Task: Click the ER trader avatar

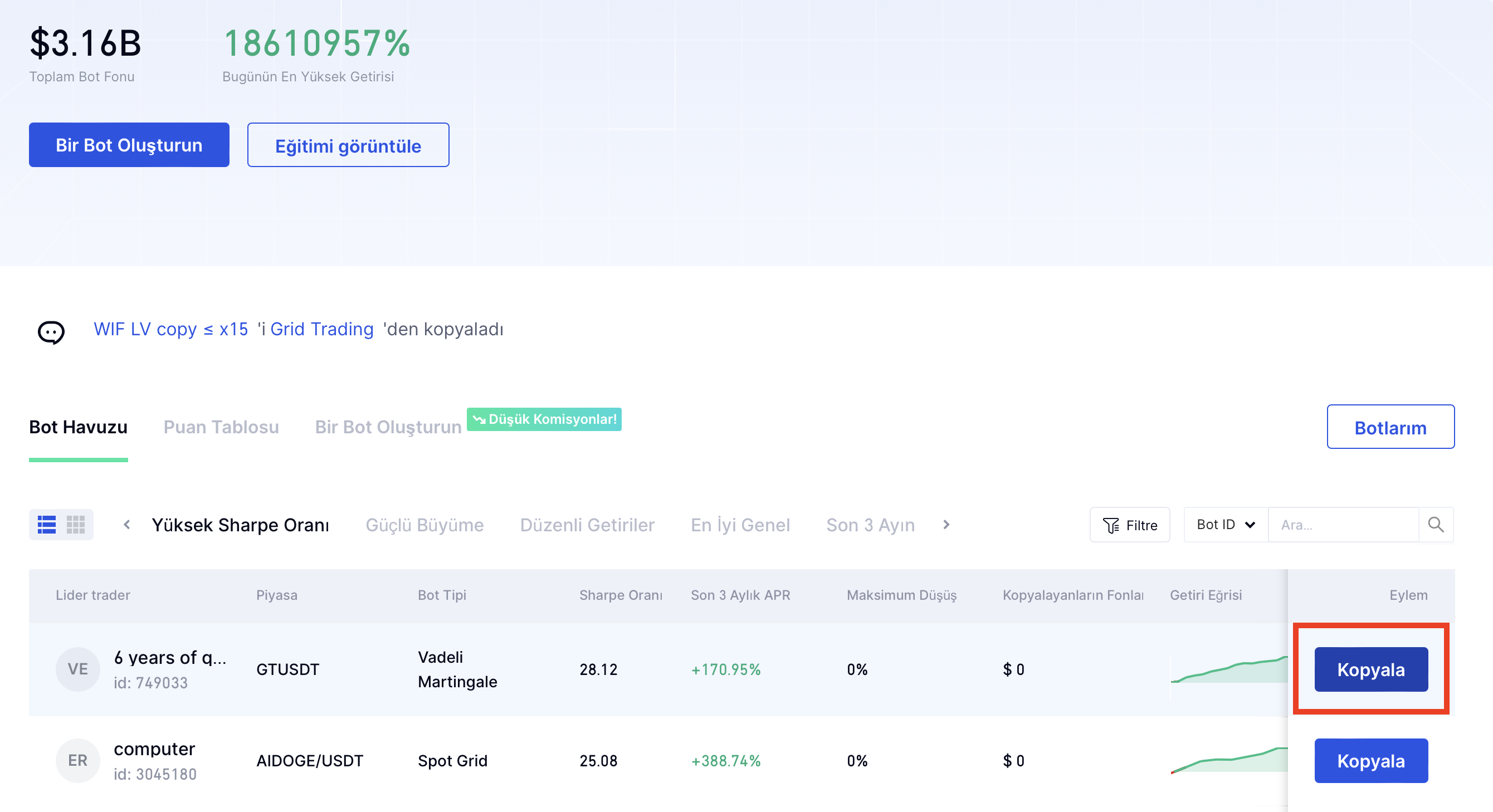Action: pos(77,760)
